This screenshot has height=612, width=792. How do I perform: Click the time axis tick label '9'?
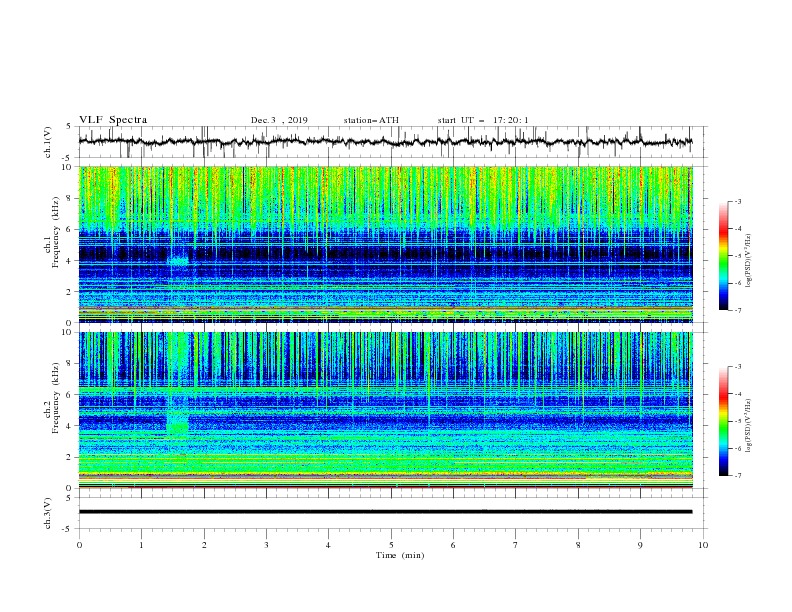click(640, 545)
